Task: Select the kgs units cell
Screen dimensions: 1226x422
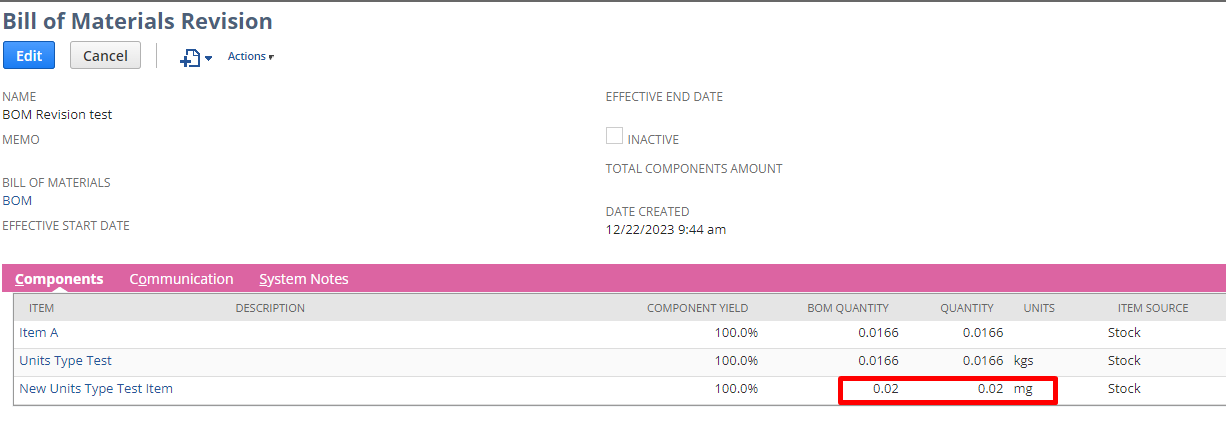Action: (x=1023, y=361)
